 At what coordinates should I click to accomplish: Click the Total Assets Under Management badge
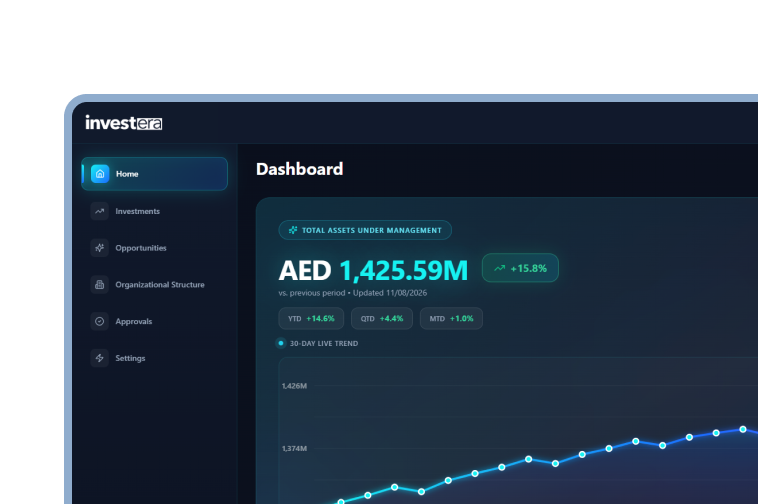(x=365, y=230)
